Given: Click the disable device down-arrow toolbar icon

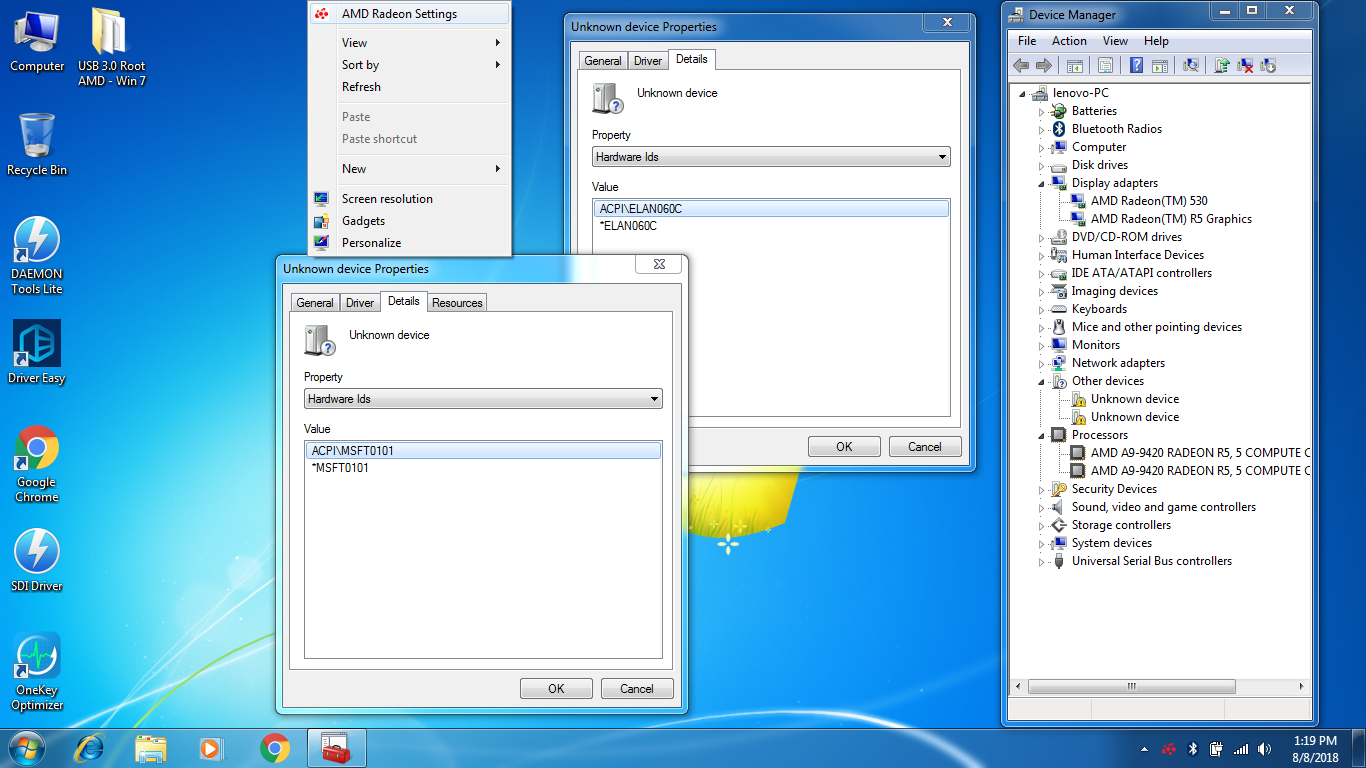Looking at the screenshot, I should tap(1268, 65).
